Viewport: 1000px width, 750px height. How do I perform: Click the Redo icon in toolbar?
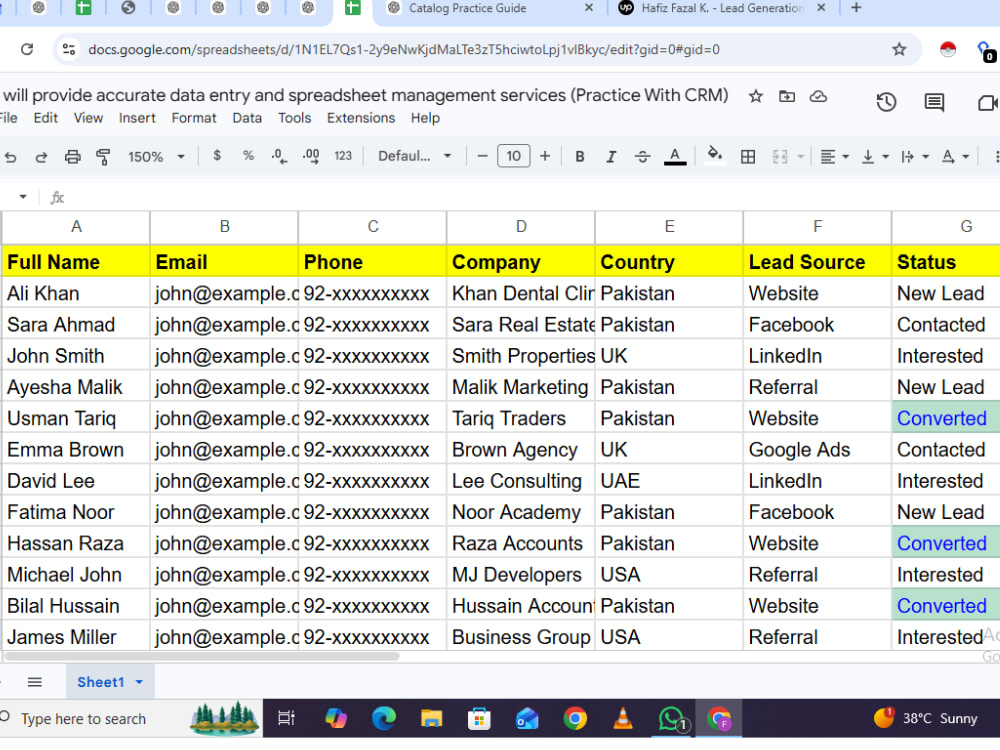(41, 156)
